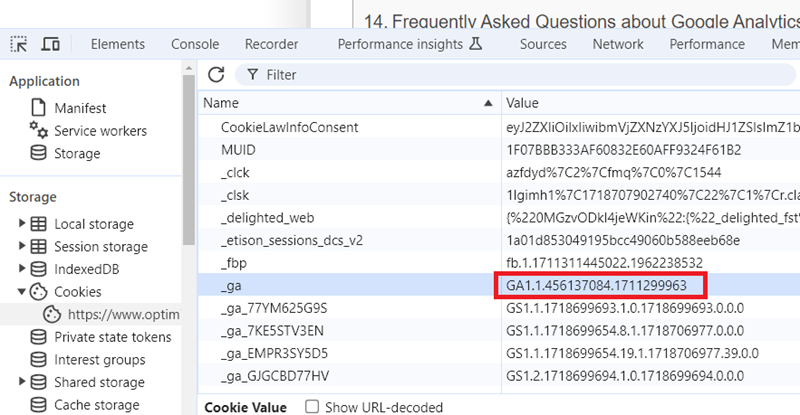Image resolution: width=800 pixels, height=415 pixels.
Task: Select the CookieLawInfoConsent cookie row
Action: pos(499,127)
